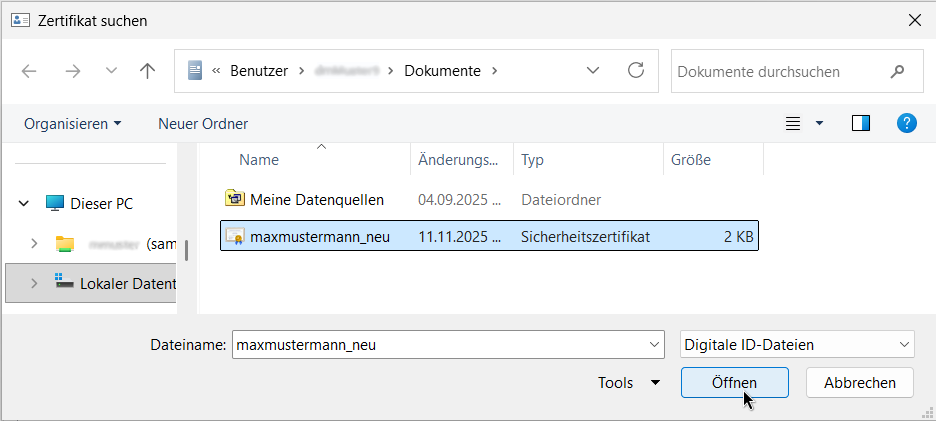Click the search magnifier icon
The image size is (936, 421).
897,72
